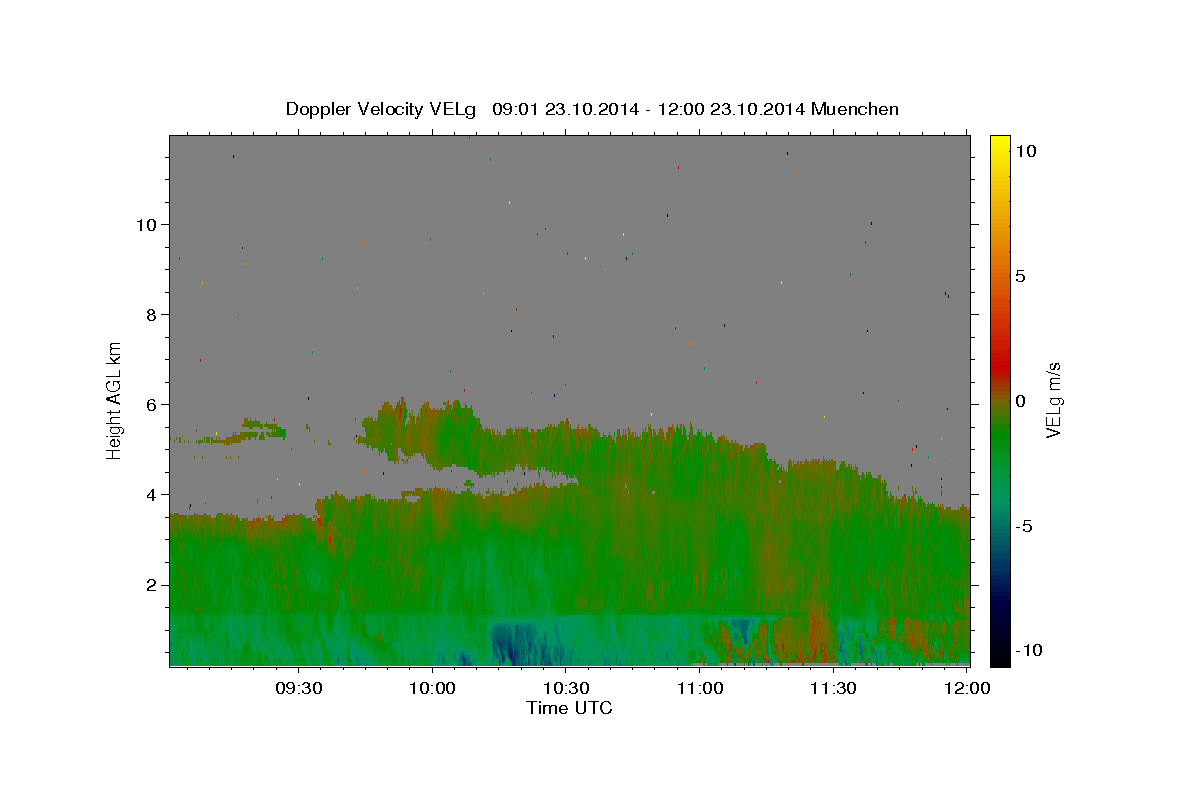Click the colorbar bottom value -10
This screenshot has height=800, width=1200.
[x=1028, y=650]
